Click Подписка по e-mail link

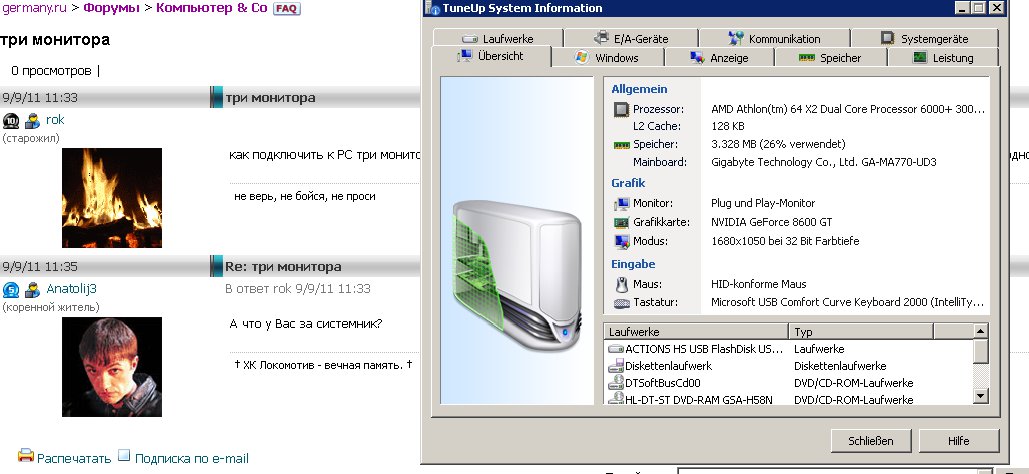pos(192,458)
